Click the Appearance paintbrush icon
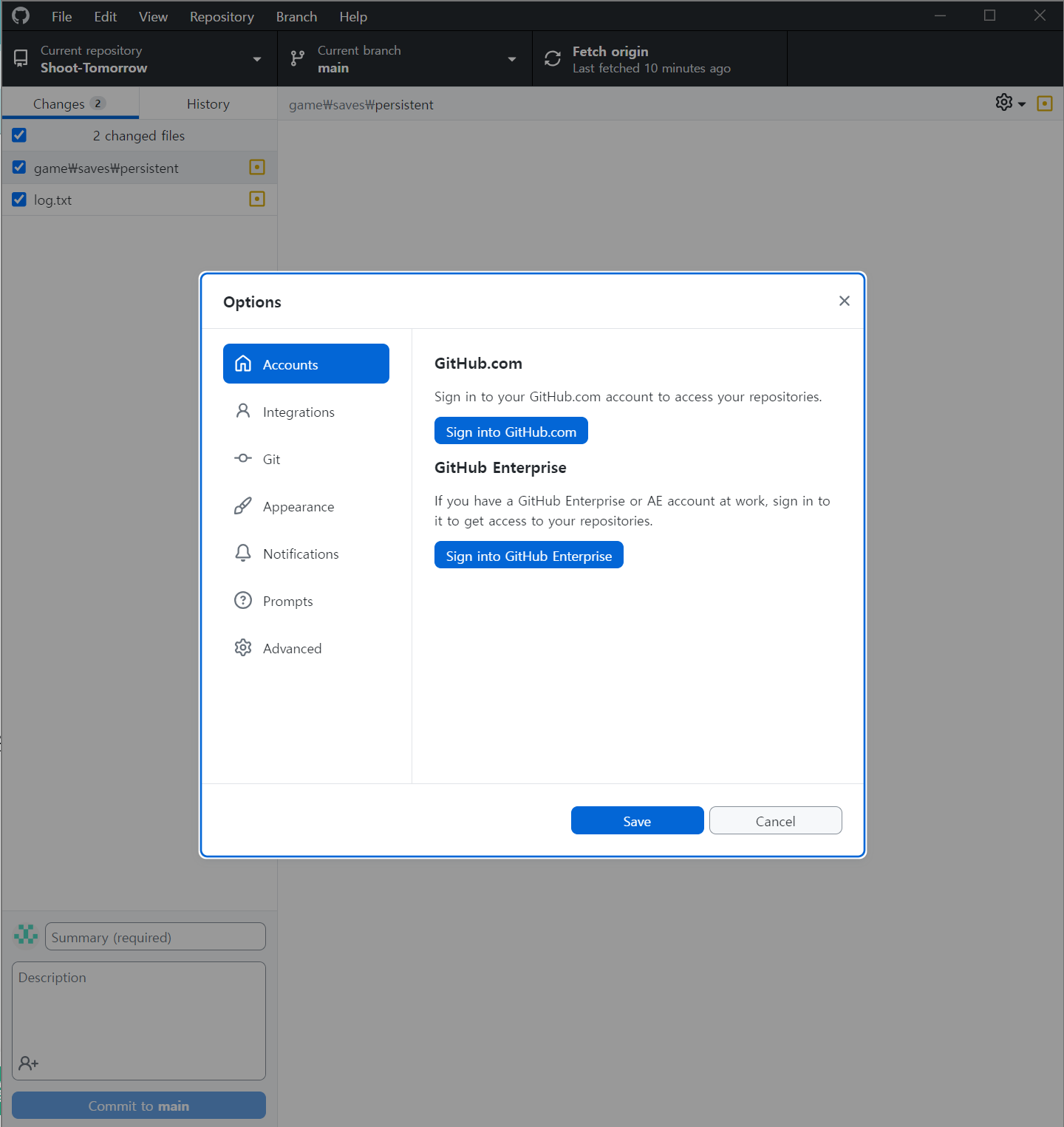The height and width of the screenshot is (1127, 1064). tap(243, 505)
